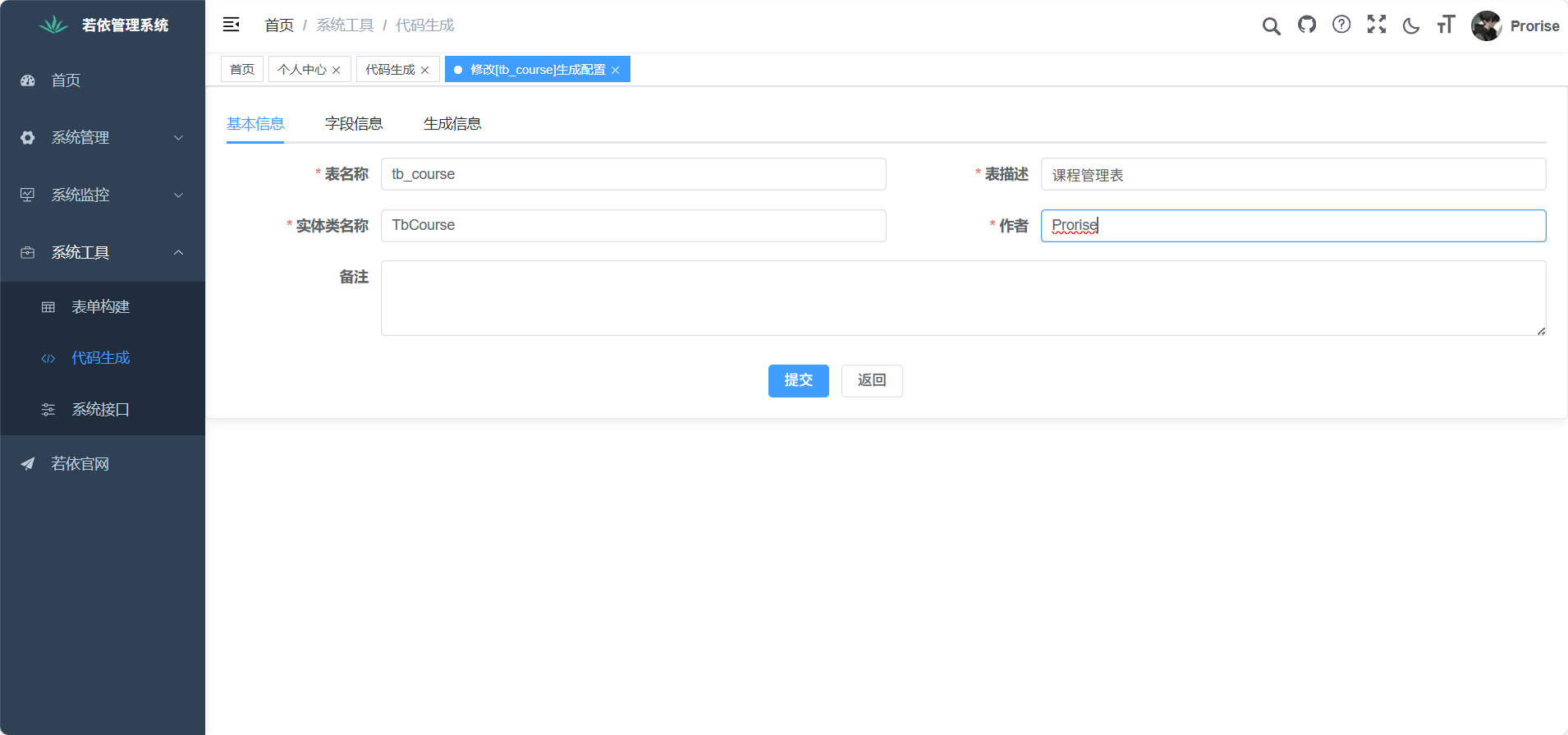Viewport: 1568px width, 735px height.
Task: Open the help documentation icon
Action: [1341, 25]
